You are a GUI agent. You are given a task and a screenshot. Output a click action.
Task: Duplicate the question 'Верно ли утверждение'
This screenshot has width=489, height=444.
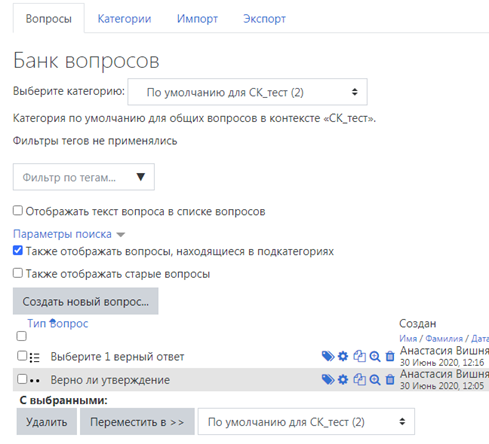point(359,379)
